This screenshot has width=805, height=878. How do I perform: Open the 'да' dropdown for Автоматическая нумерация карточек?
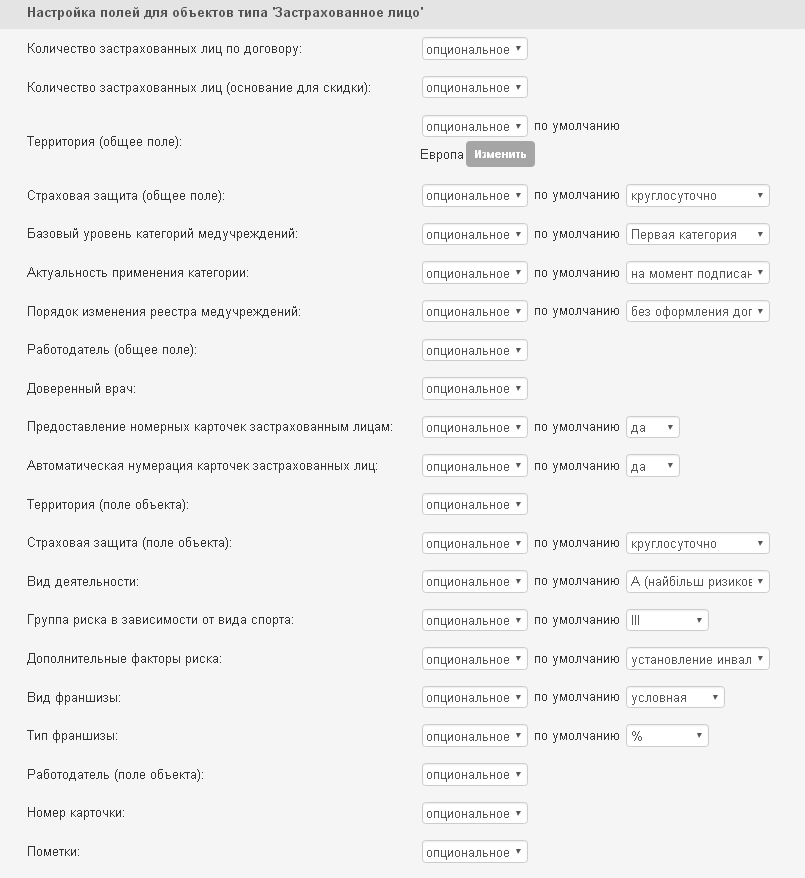click(652, 466)
